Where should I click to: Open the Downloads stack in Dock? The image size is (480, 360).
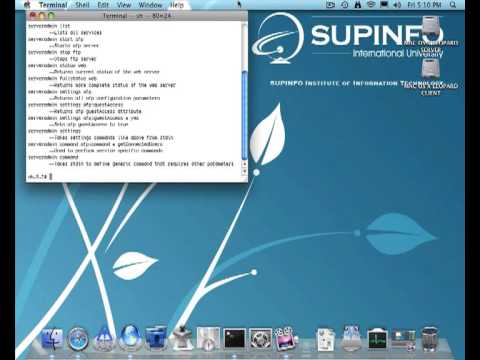pos(351,339)
